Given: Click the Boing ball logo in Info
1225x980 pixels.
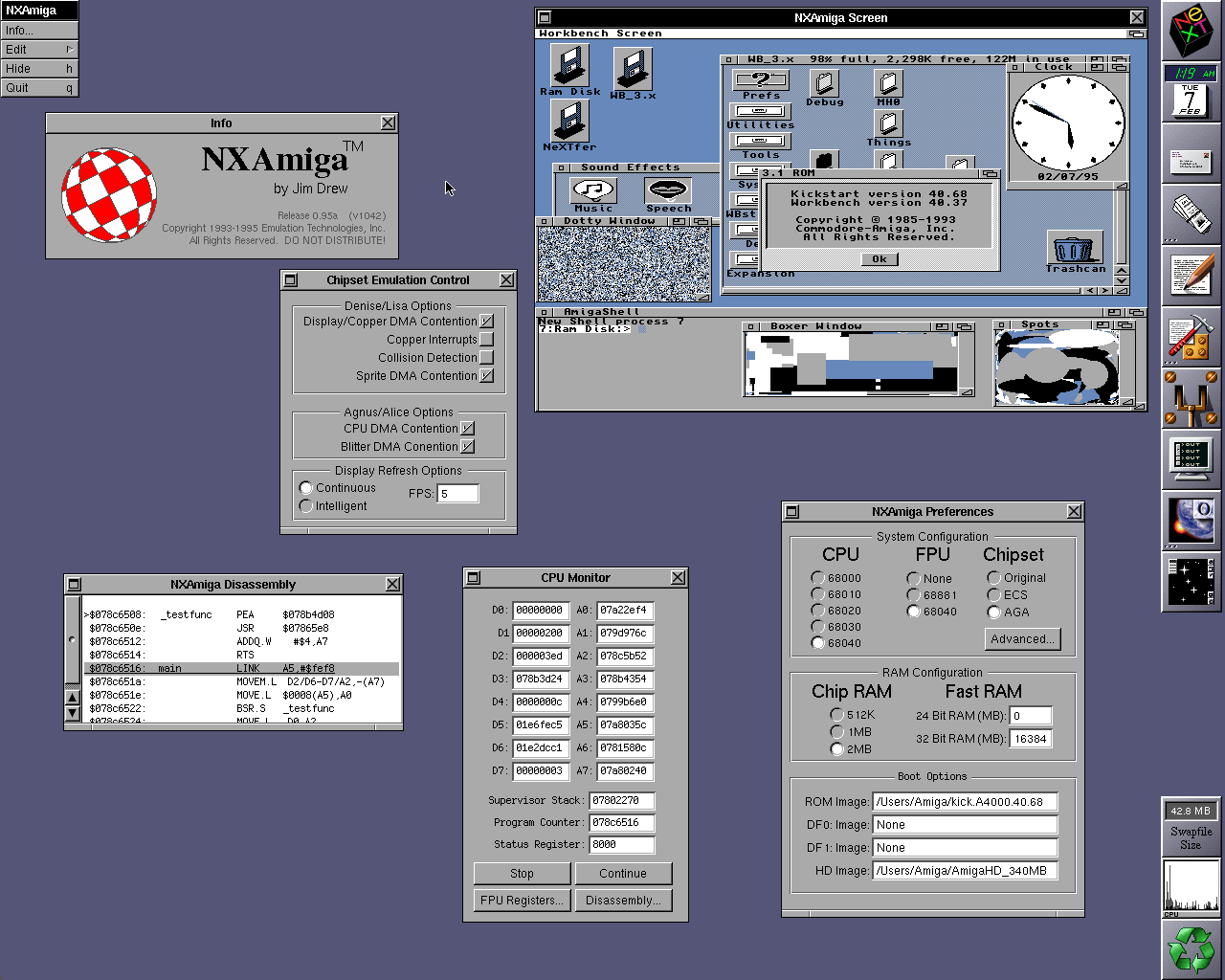Looking at the screenshot, I should point(110,195).
